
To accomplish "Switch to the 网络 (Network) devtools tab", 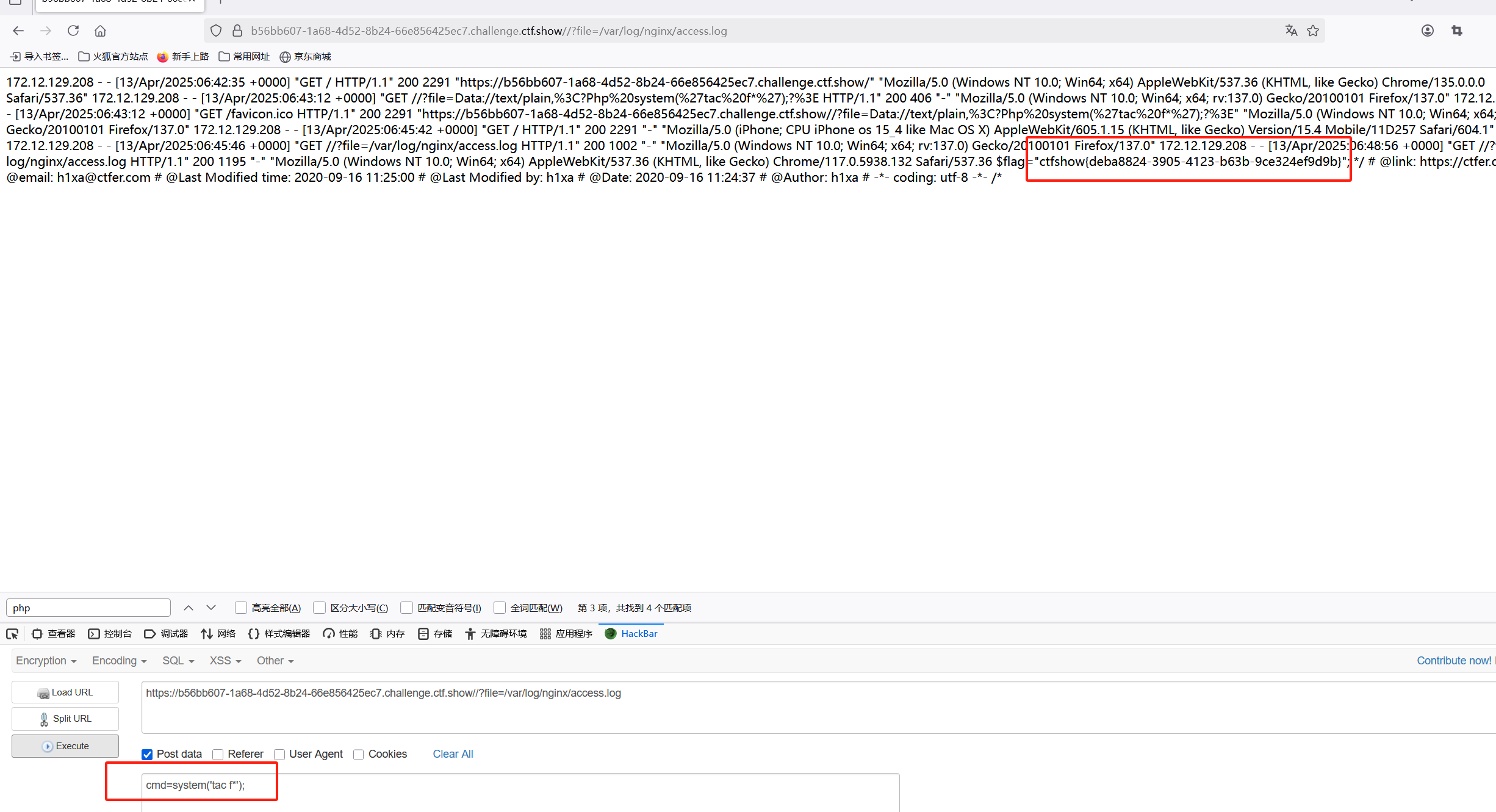I will point(218,634).
